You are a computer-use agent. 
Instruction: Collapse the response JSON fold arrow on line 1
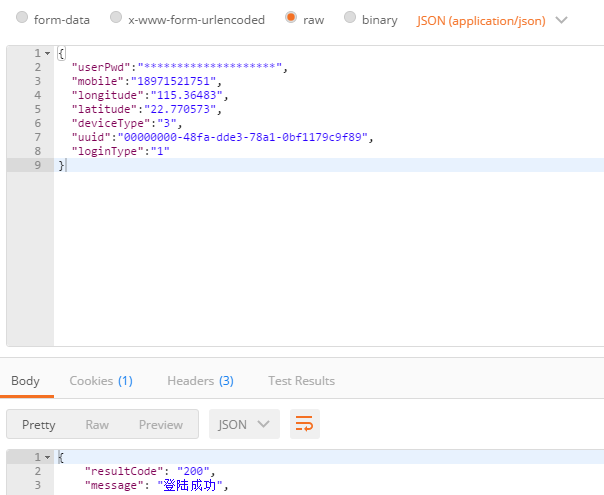point(47,457)
